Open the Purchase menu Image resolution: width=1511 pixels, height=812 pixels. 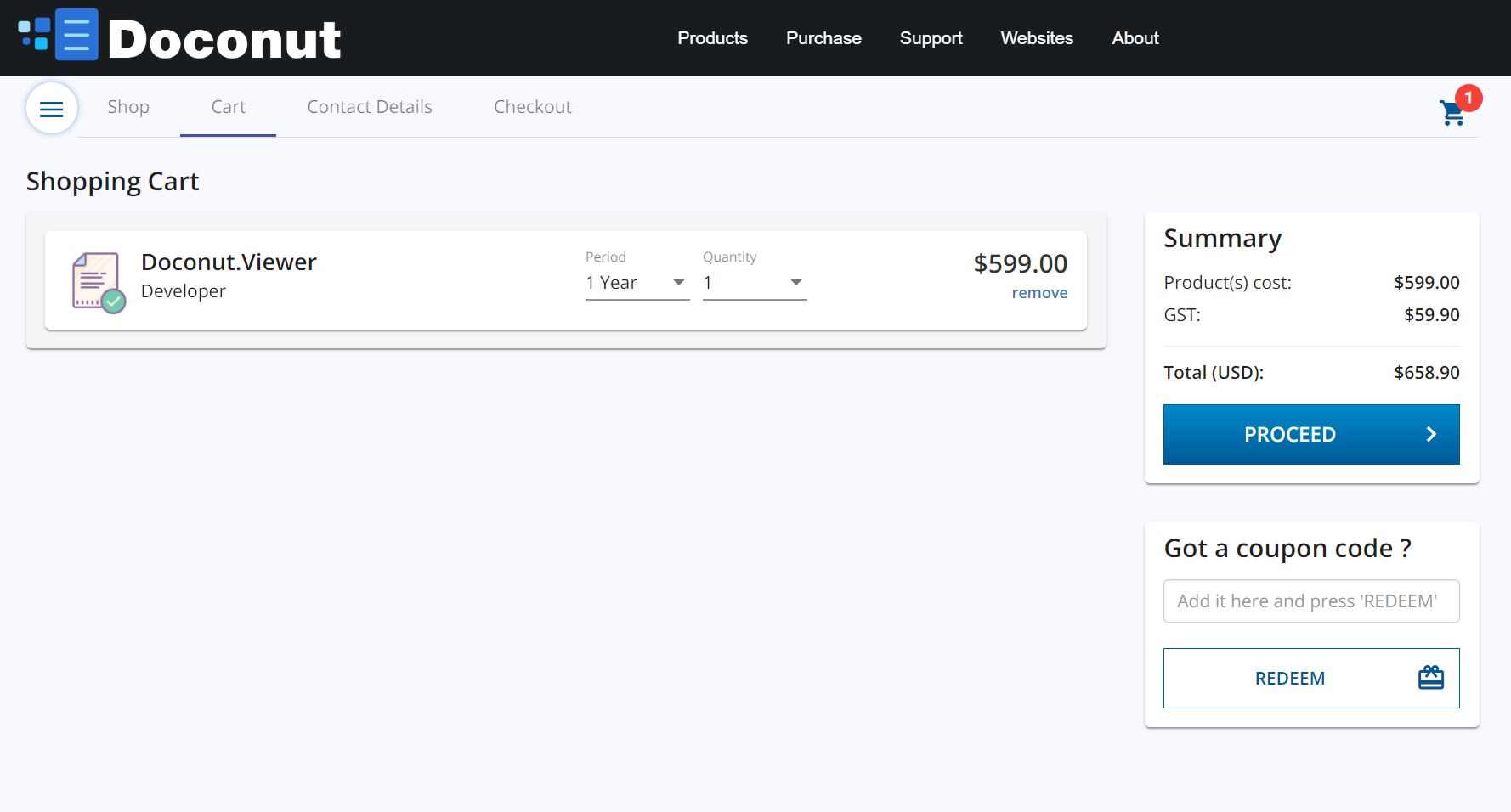[823, 38]
